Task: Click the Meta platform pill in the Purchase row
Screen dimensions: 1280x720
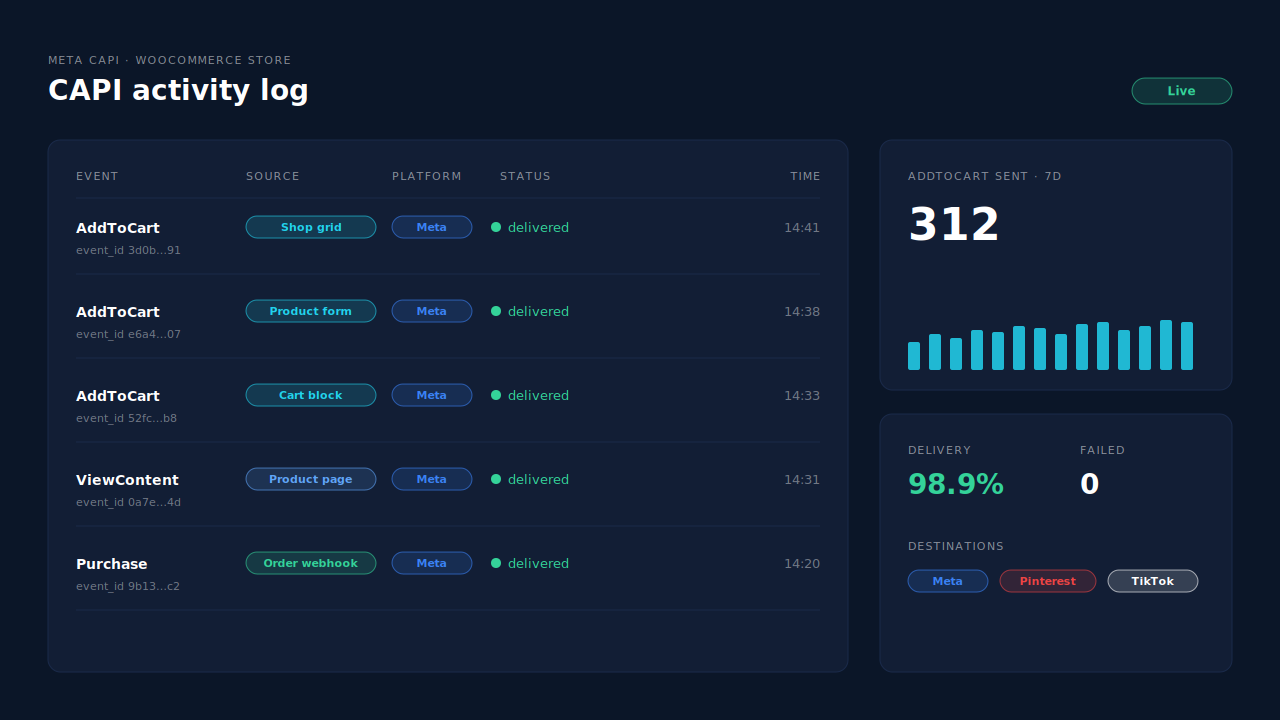Action: (432, 563)
